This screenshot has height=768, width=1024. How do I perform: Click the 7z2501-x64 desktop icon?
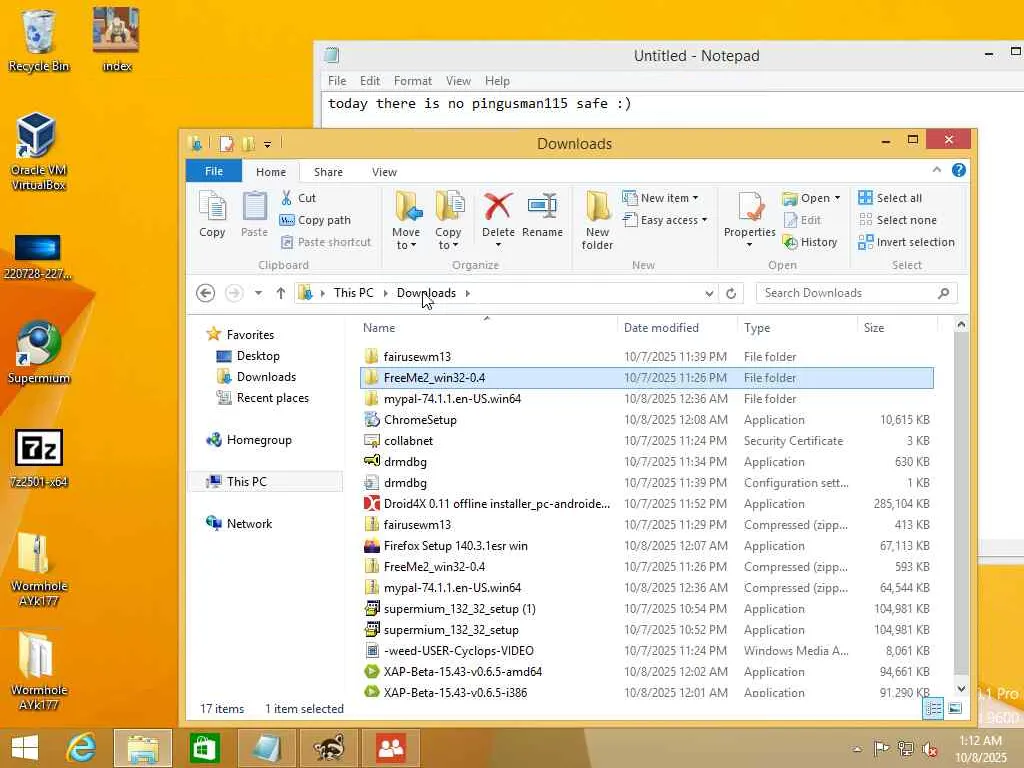38,458
